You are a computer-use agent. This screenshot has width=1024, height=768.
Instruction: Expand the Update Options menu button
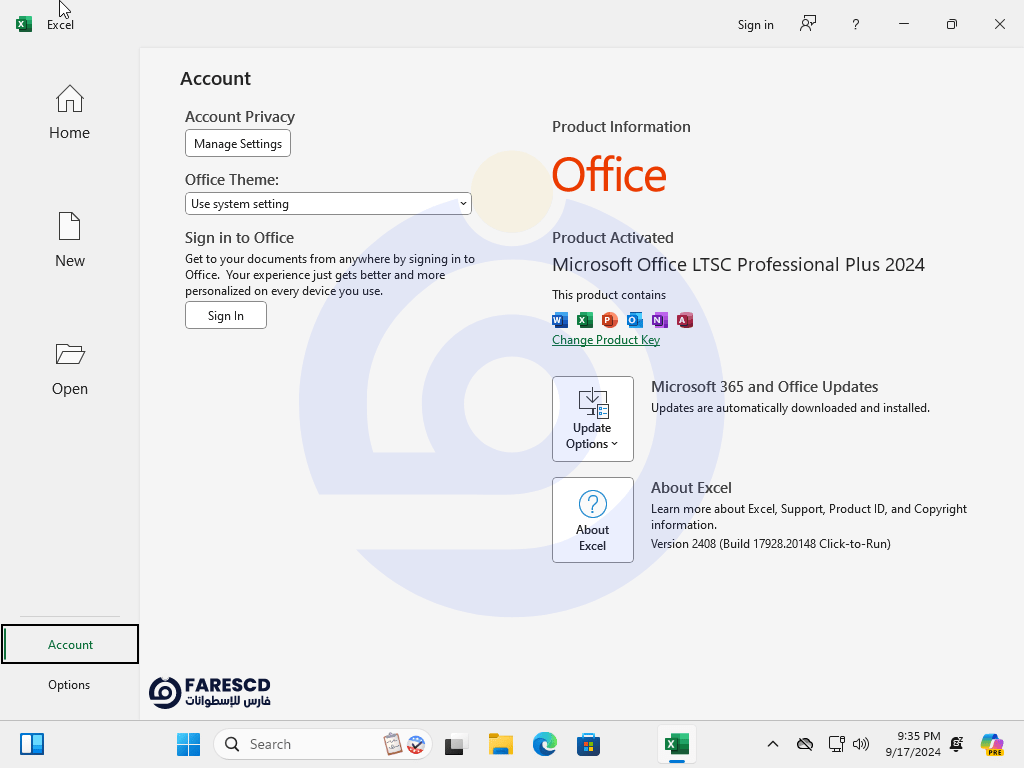coord(592,419)
